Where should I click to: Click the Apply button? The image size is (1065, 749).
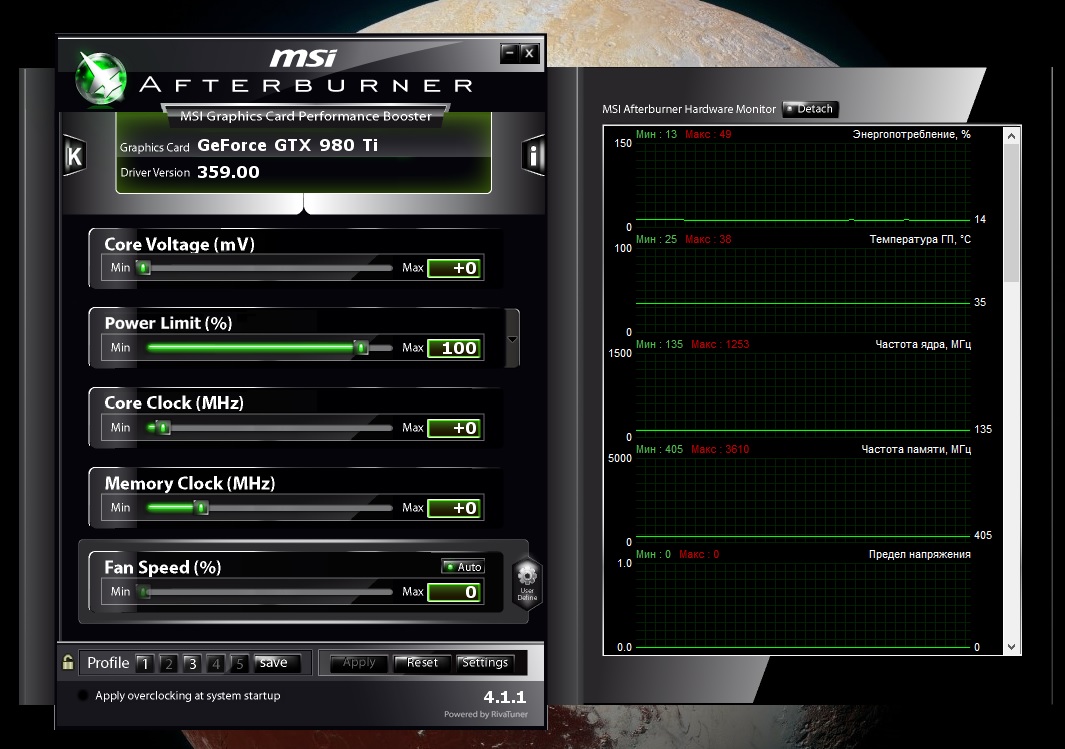coord(359,663)
